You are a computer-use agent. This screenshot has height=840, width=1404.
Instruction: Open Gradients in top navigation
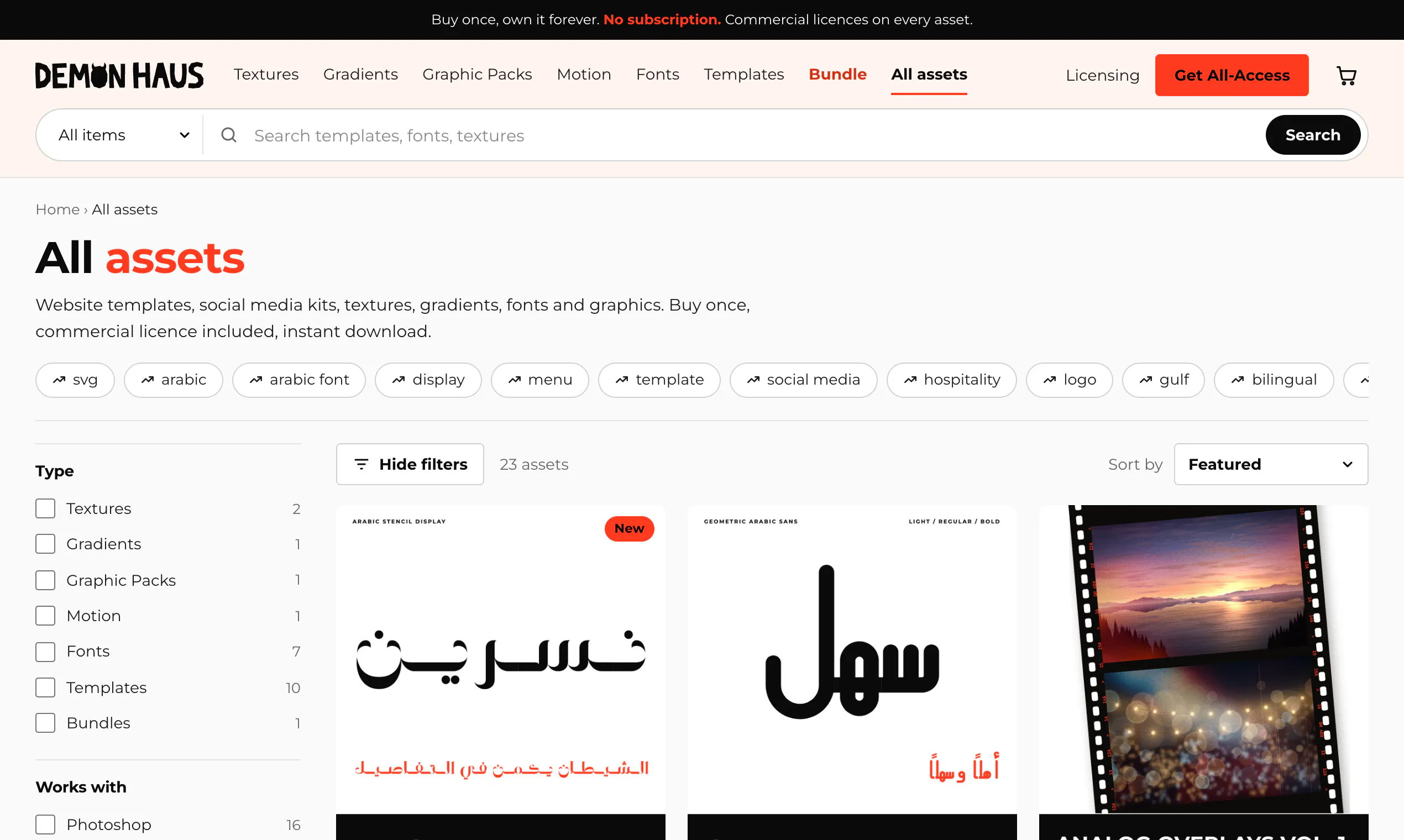point(360,74)
